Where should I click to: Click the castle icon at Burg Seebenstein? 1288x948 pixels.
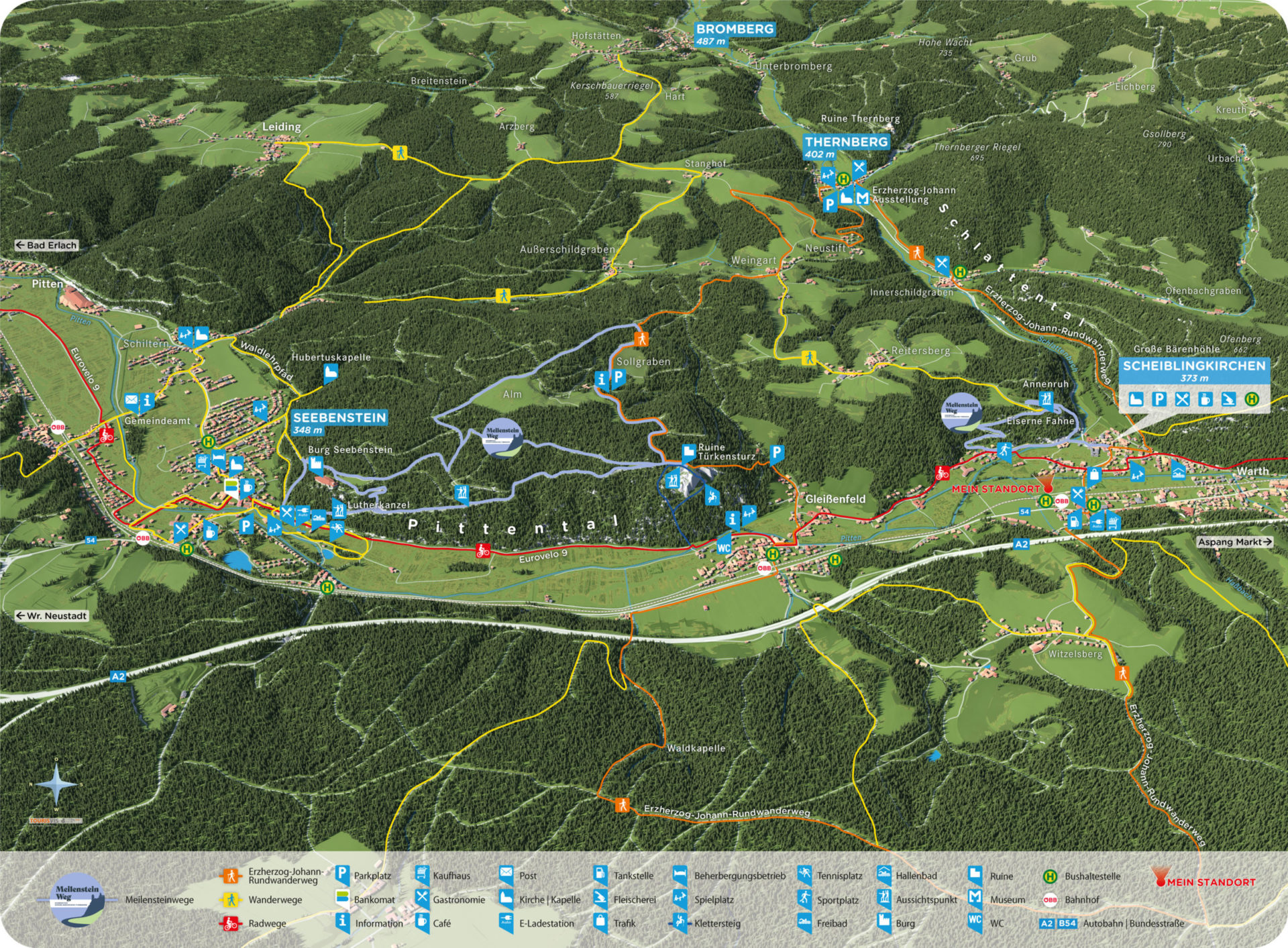coord(316,465)
